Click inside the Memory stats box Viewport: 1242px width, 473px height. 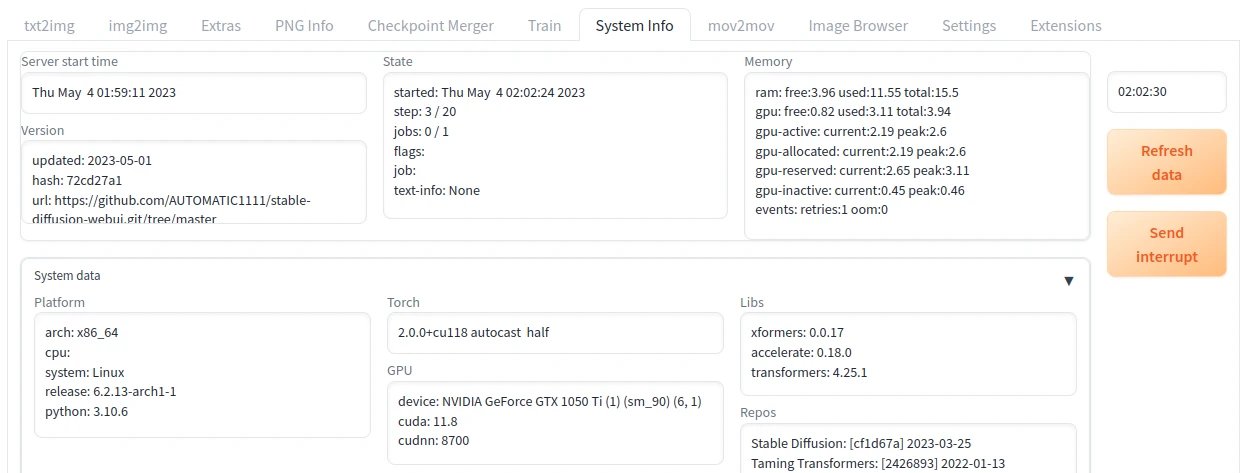916,155
